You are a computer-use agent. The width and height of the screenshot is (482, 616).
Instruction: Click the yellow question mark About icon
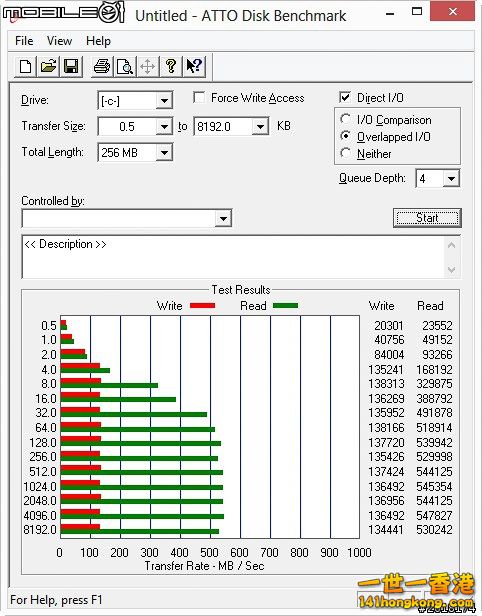pyautogui.click(x=170, y=66)
